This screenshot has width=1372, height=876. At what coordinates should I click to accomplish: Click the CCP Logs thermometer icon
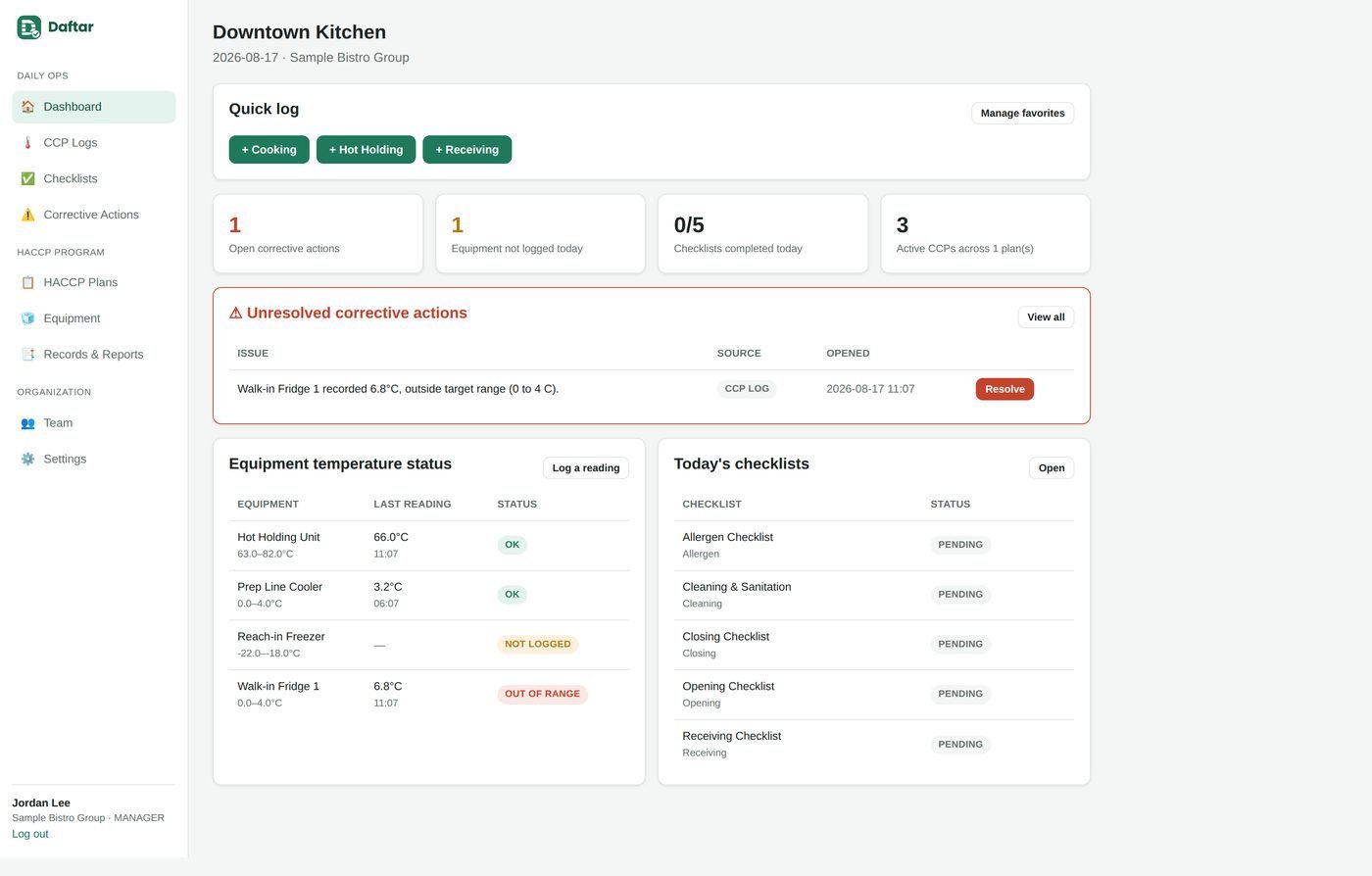pos(27,143)
